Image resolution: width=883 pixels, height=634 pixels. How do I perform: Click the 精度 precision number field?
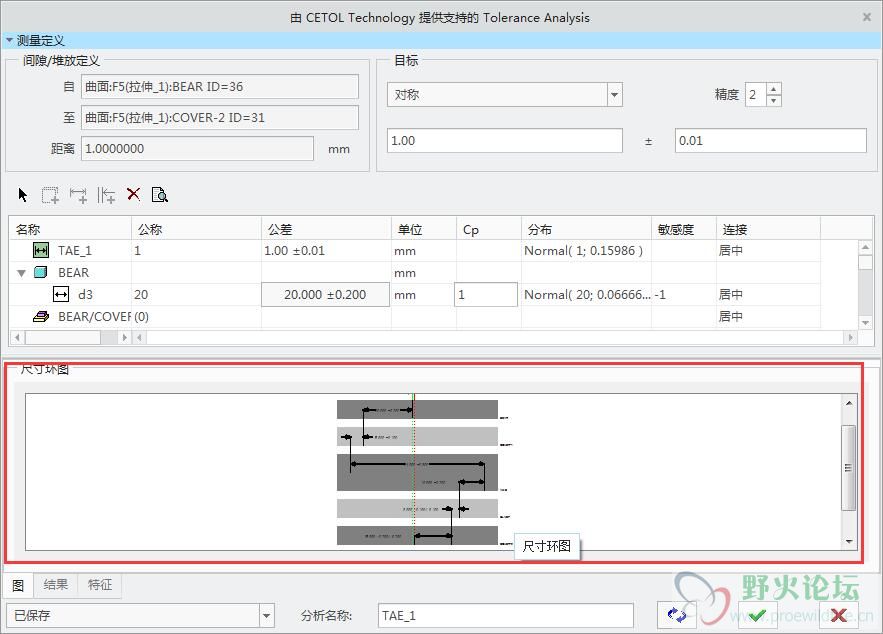click(756, 95)
